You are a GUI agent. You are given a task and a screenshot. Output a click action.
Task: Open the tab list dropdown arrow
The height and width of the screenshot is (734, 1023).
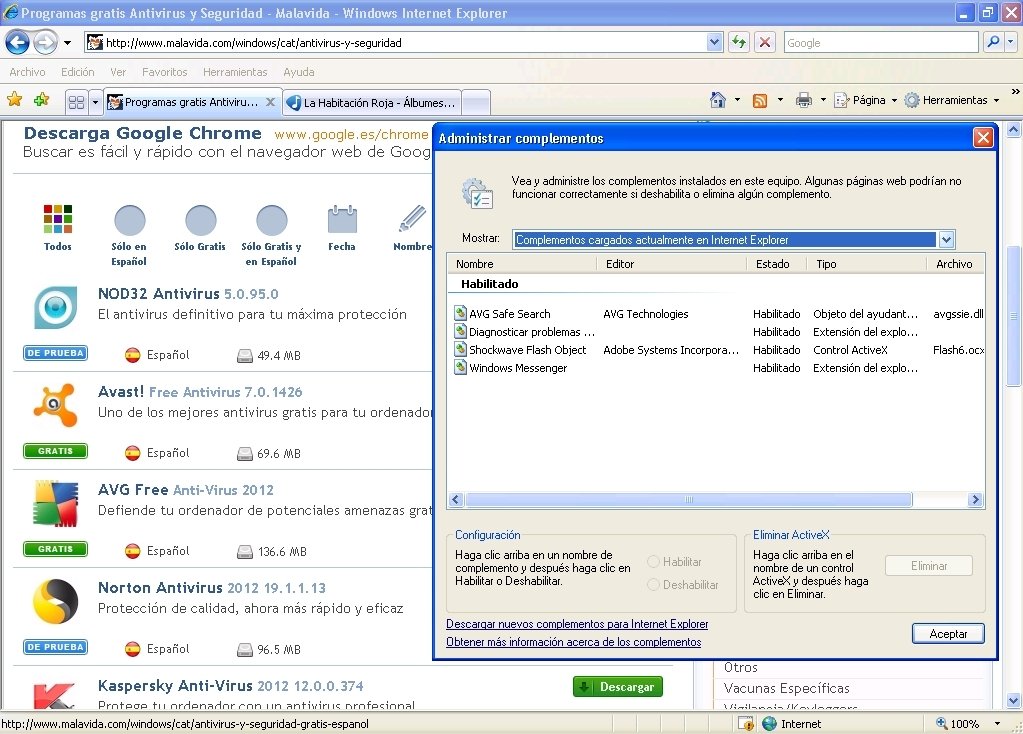95,102
